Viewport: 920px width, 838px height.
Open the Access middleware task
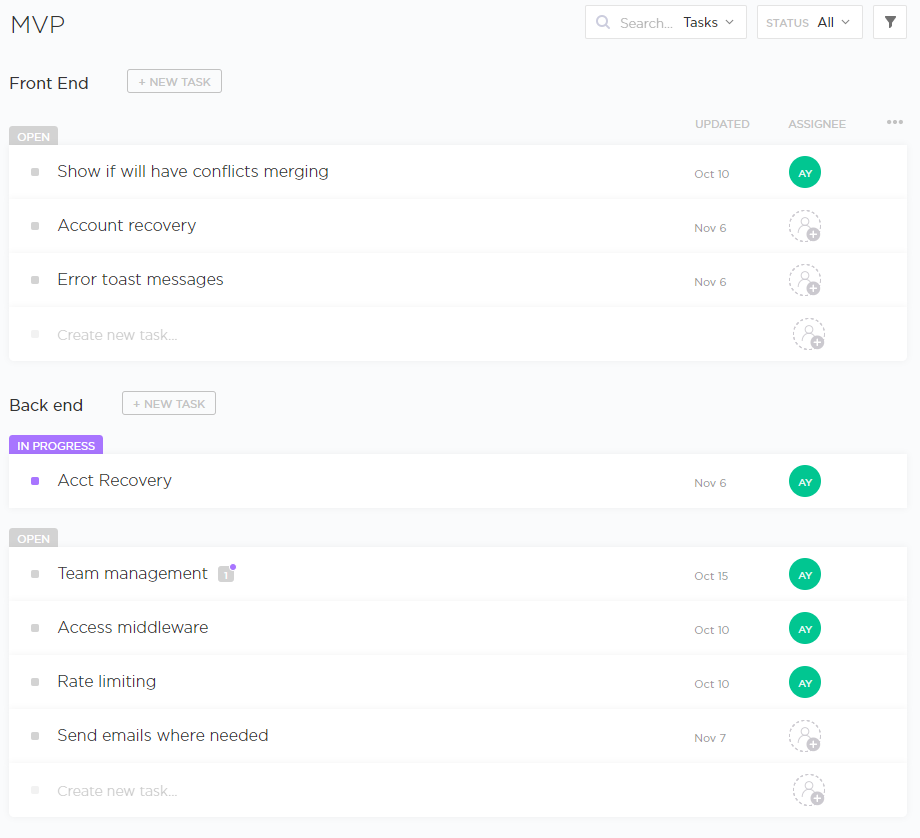point(133,627)
